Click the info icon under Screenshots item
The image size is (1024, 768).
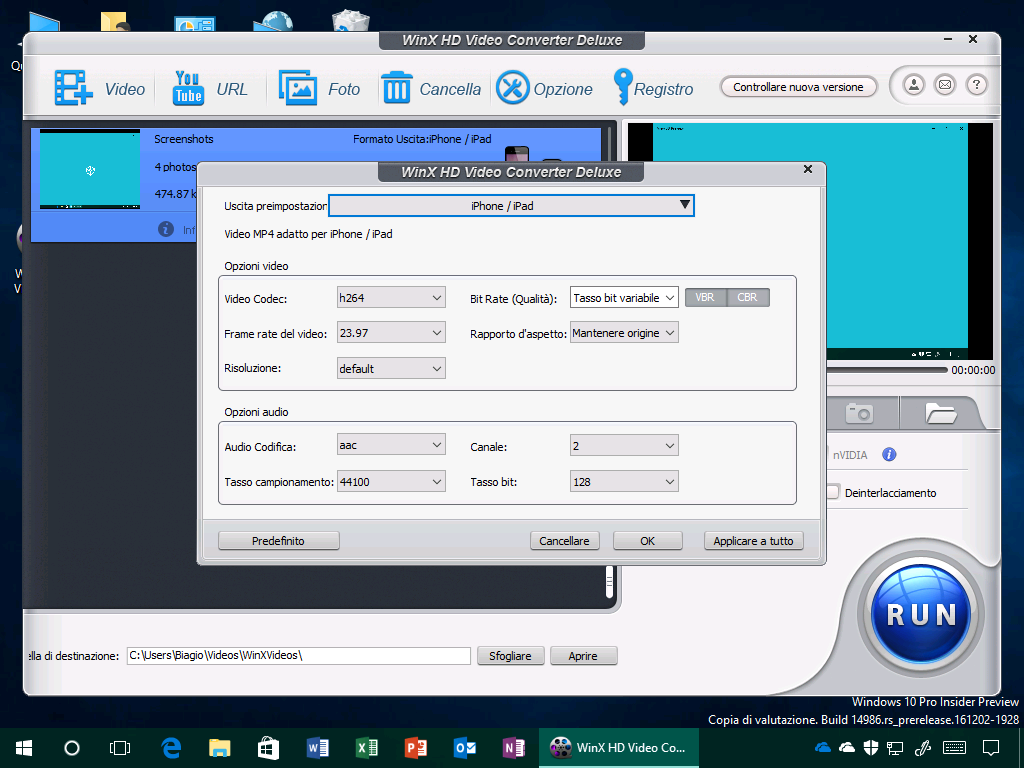coord(166,229)
